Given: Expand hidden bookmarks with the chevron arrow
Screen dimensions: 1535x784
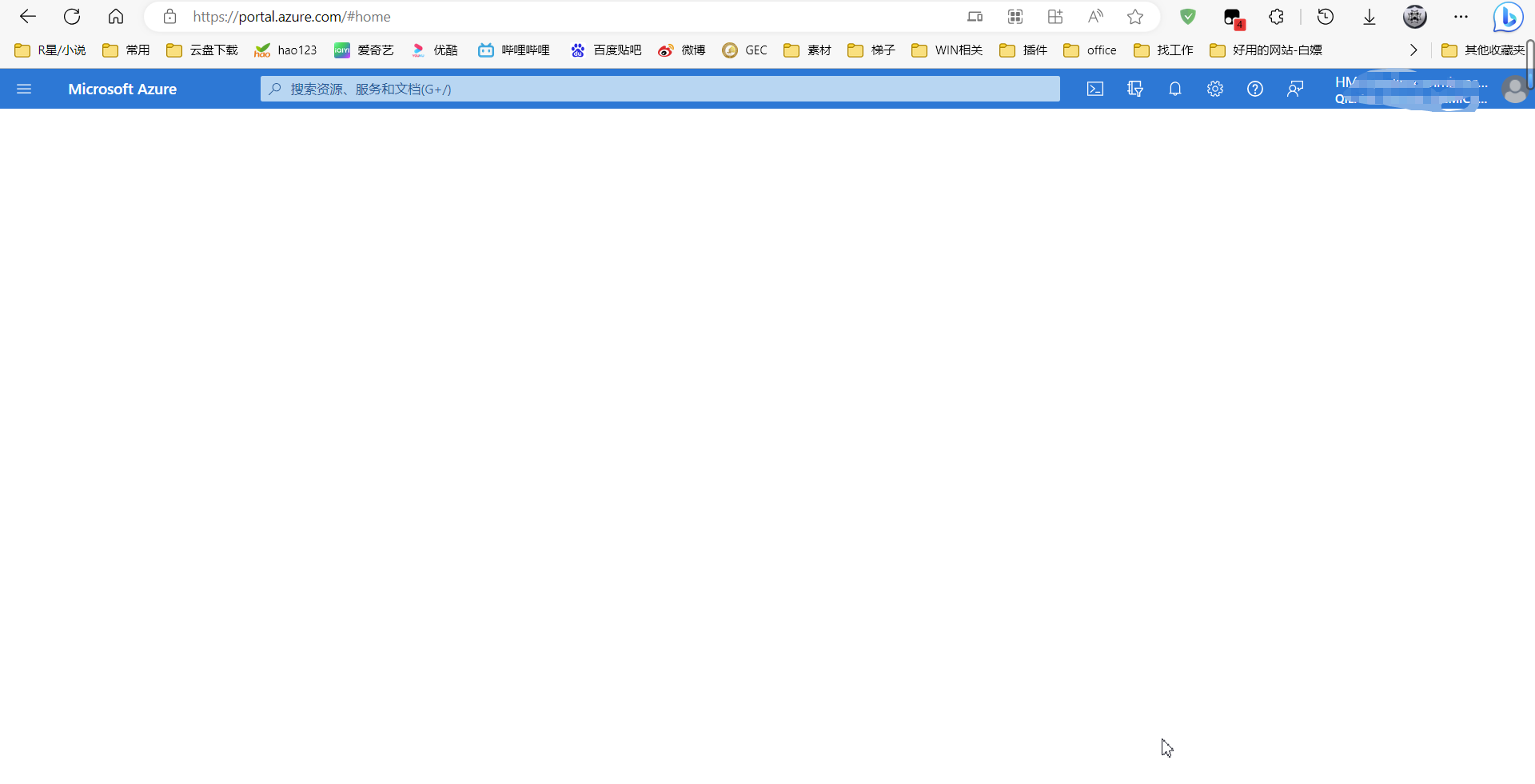Looking at the screenshot, I should tap(1413, 50).
